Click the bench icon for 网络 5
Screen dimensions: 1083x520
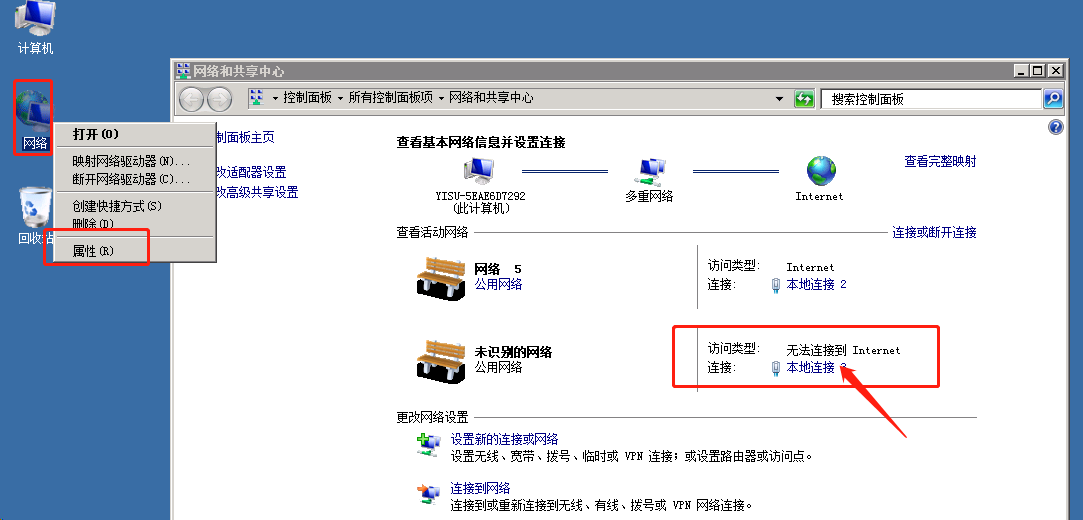point(441,278)
